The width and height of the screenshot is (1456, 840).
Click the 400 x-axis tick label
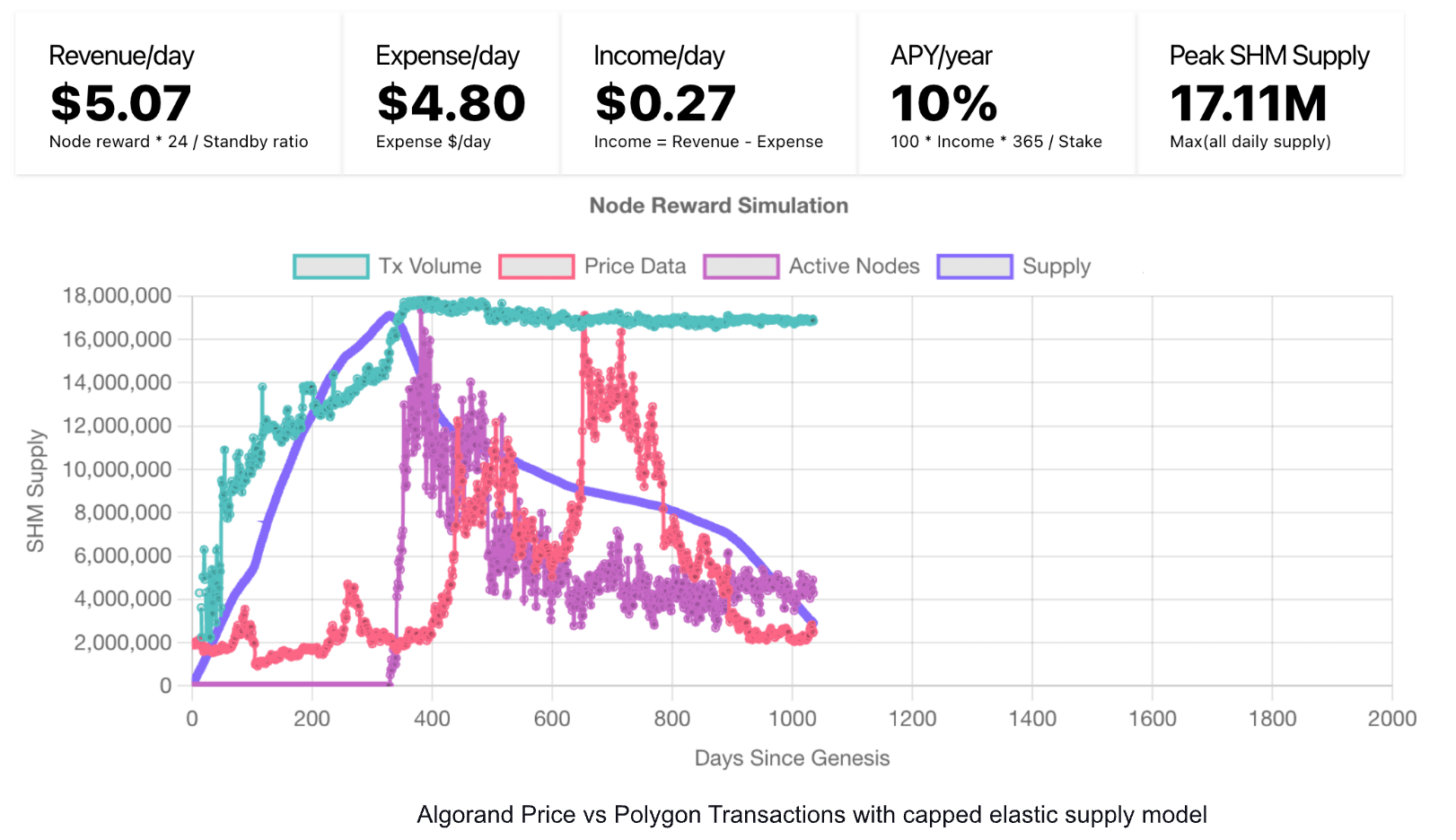point(432,719)
